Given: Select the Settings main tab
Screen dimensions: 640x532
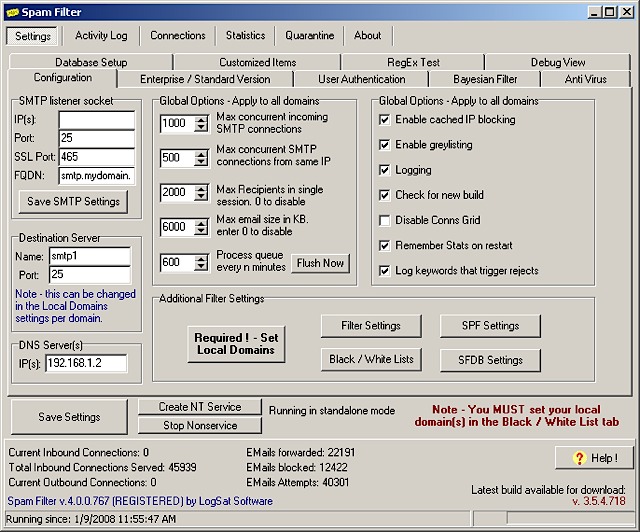Looking at the screenshot, I should pyautogui.click(x=33, y=36).
